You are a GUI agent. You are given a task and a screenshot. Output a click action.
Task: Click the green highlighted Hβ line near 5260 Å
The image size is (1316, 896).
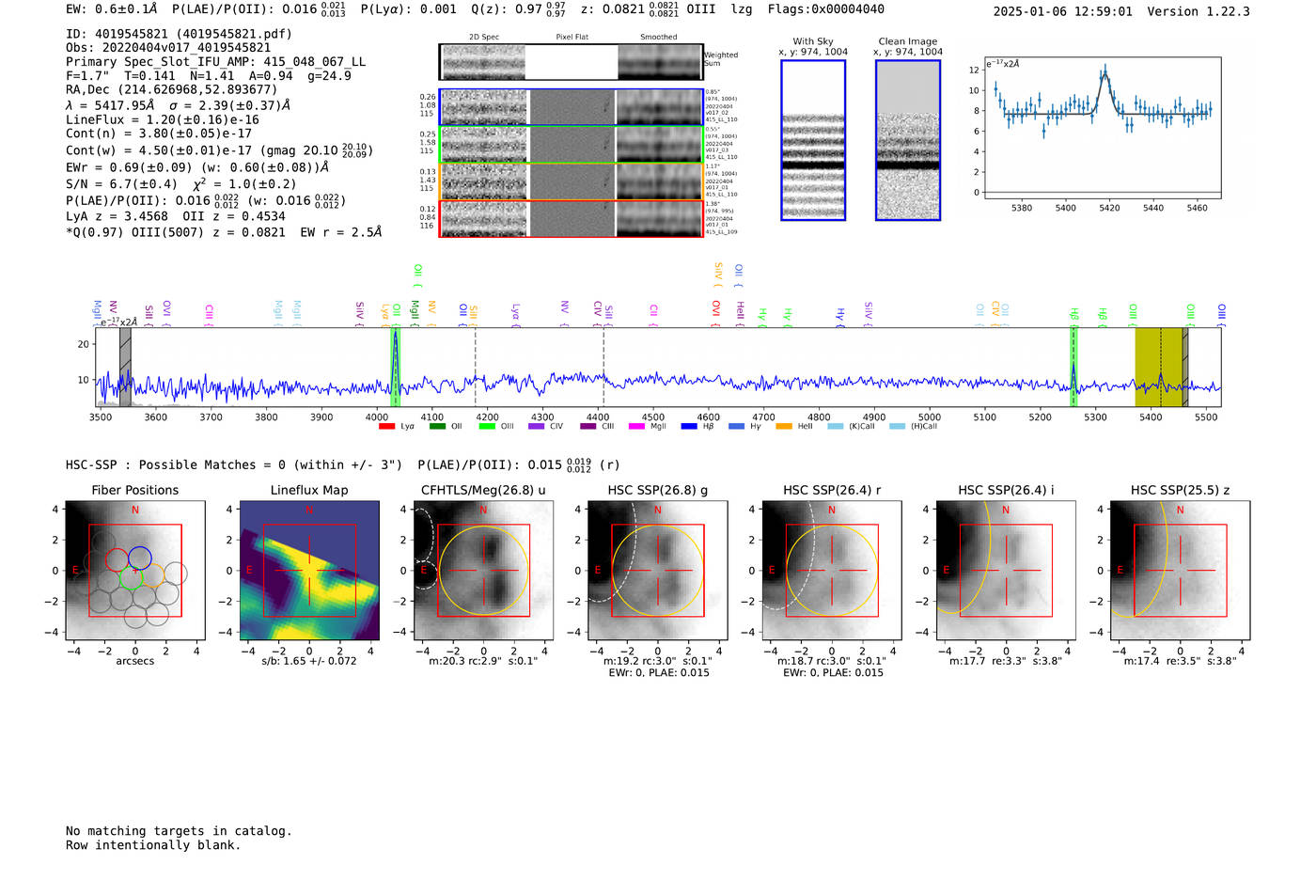click(1073, 367)
